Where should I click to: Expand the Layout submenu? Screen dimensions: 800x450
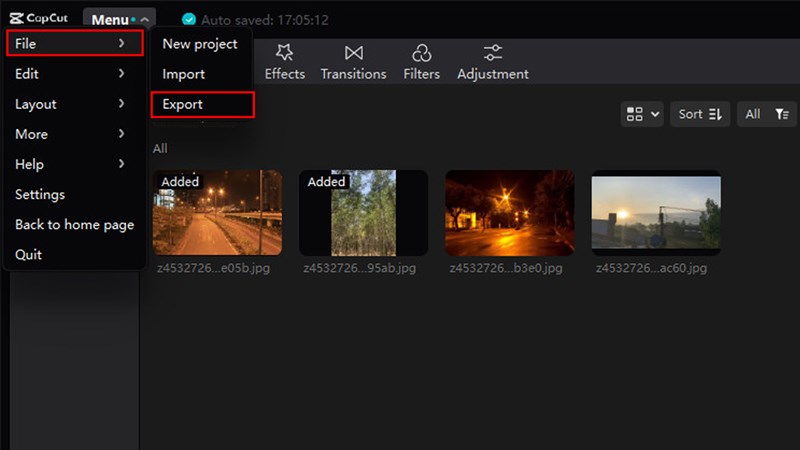pos(72,104)
